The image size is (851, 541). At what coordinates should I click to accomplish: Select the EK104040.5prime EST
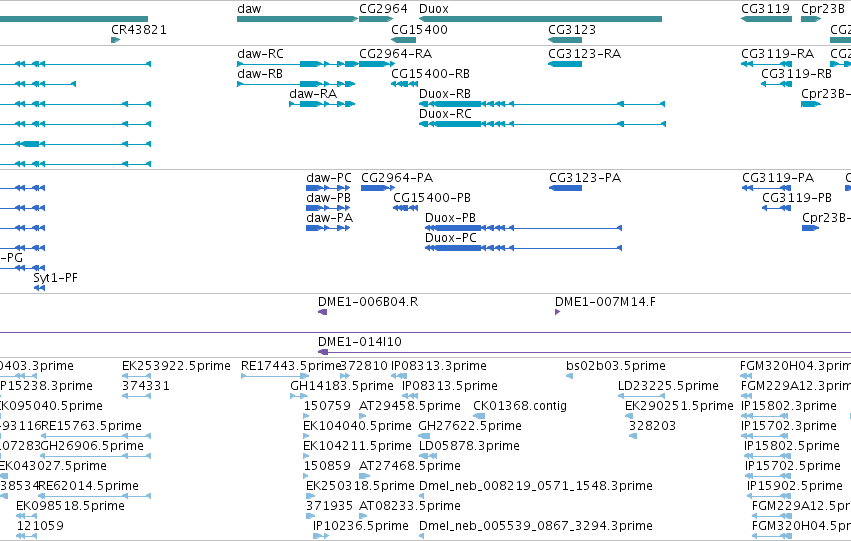click(306, 436)
